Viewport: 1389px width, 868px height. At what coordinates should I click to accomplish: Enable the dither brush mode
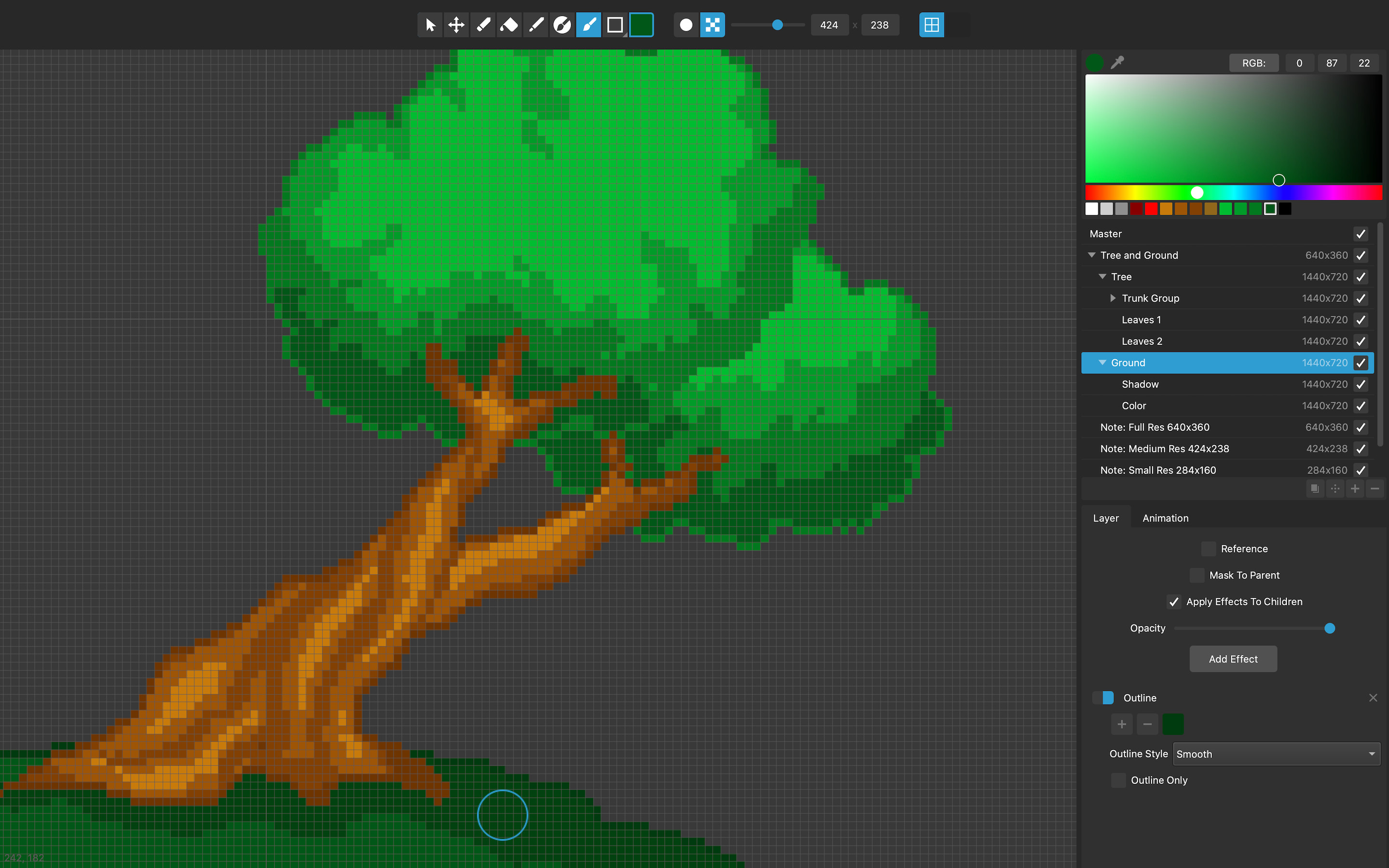[x=712, y=25]
